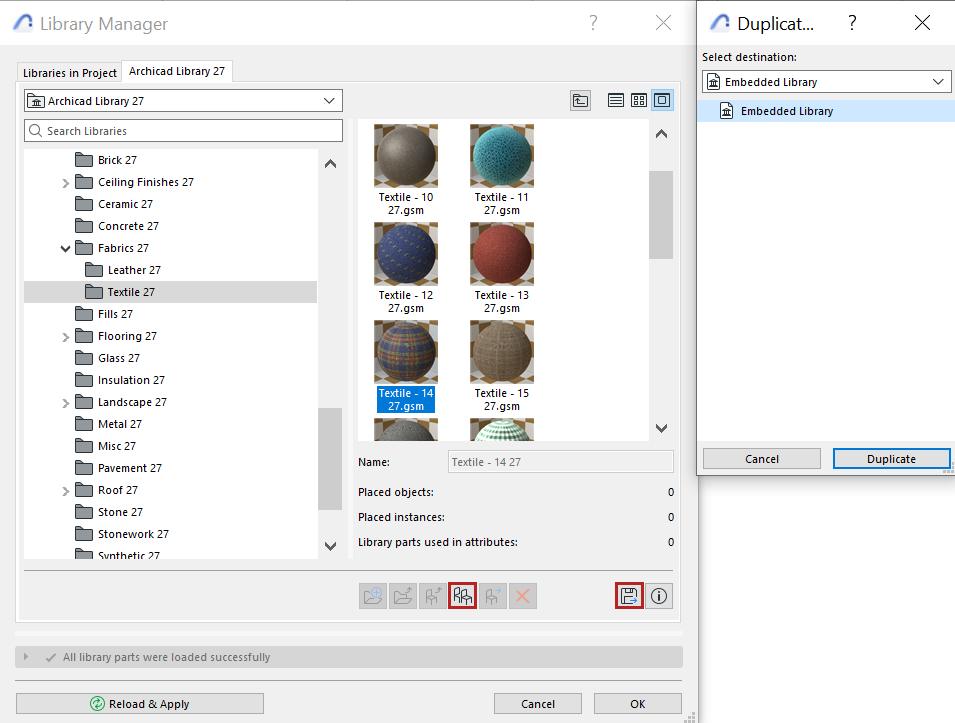
Task: Expand the library loading status message bar
Action: 26,657
